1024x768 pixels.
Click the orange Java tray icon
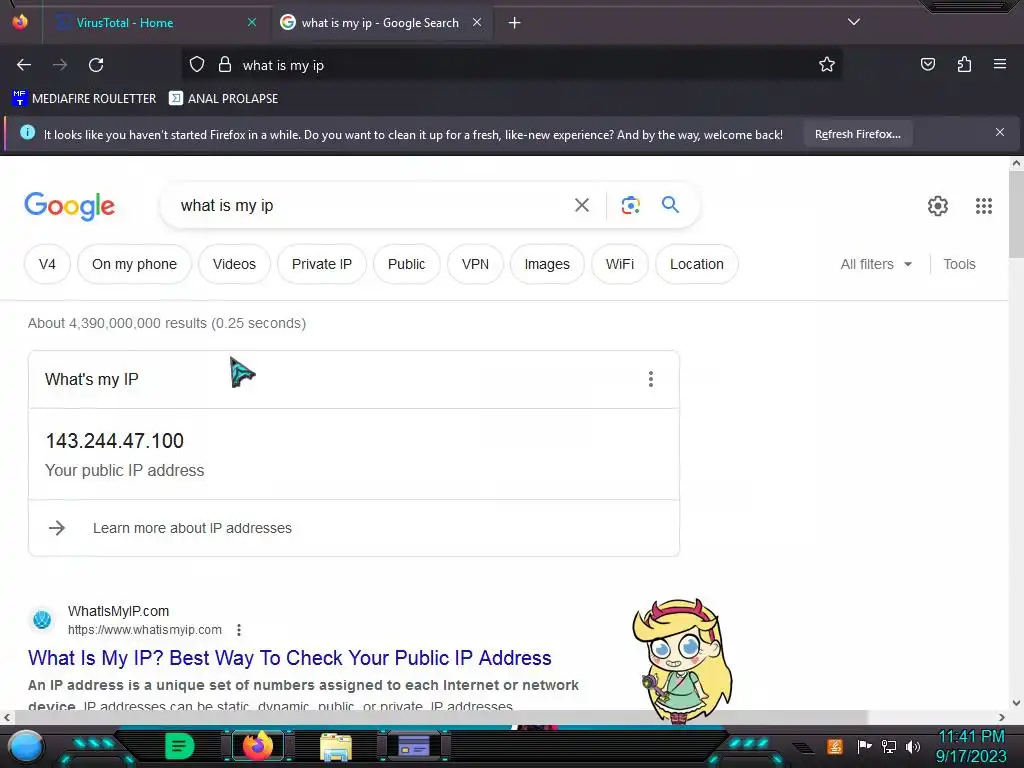[835, 746]
